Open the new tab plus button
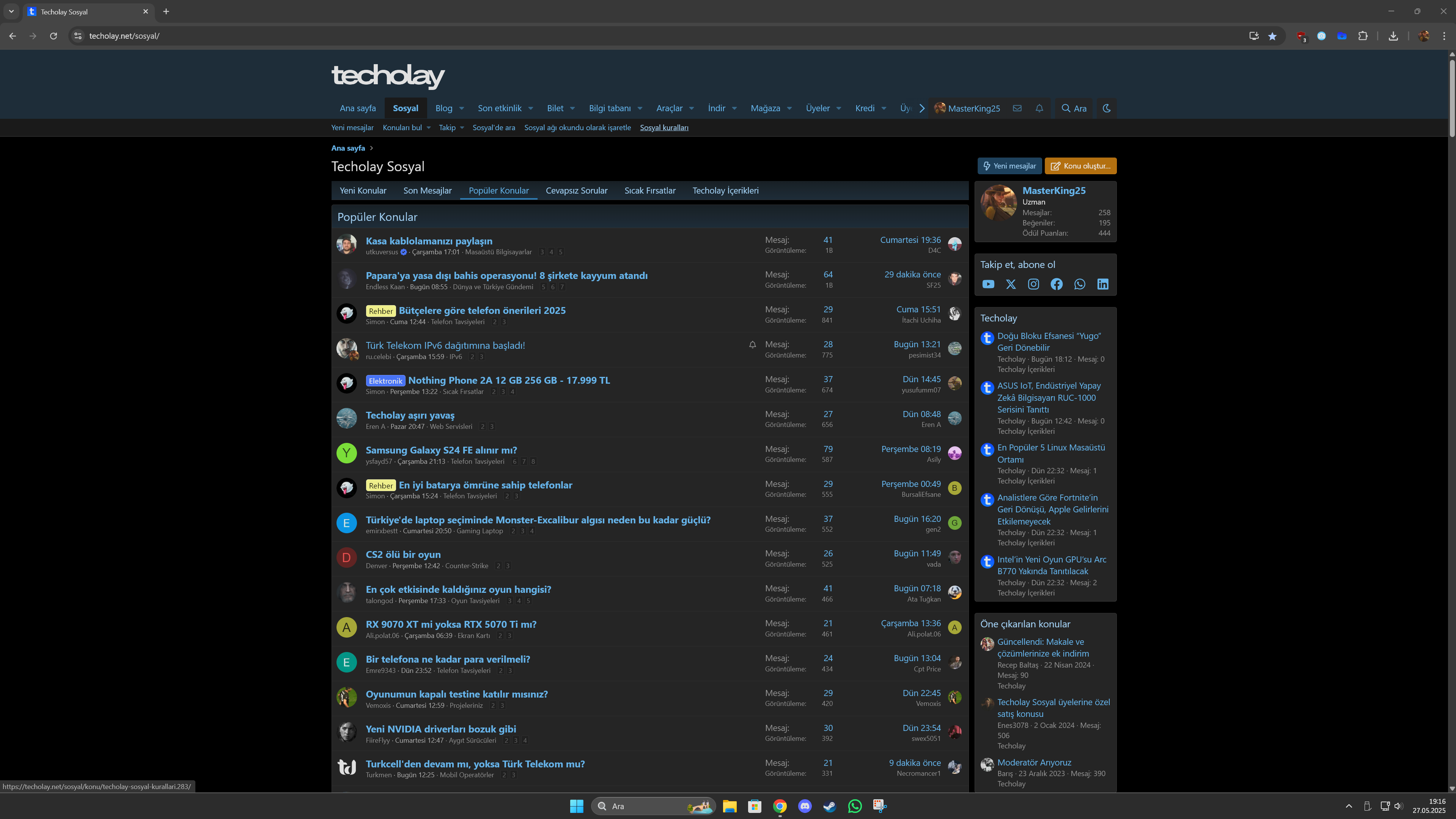This screenshot has width=1456, height=819. (x=166, y=11)
